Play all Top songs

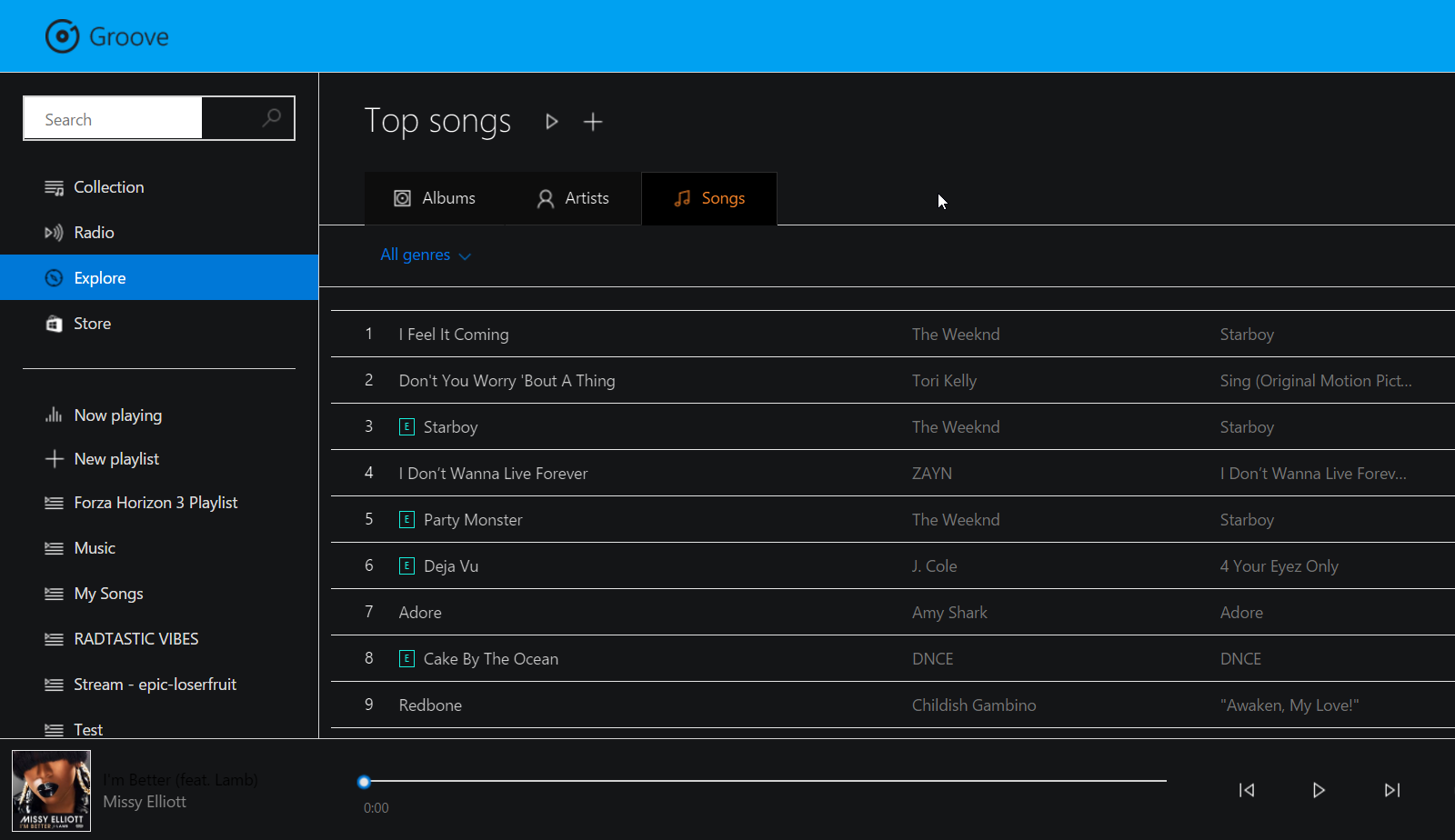(x=551, y=122)
